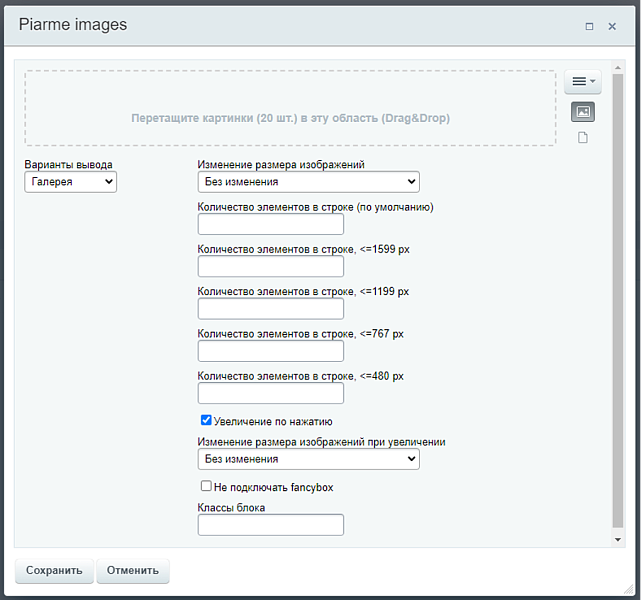The width and height of the screenshot is (641, 600).
Task: Enable the 'Не подключать fancybox' checkbox
Action: click(x=206, y=487)
